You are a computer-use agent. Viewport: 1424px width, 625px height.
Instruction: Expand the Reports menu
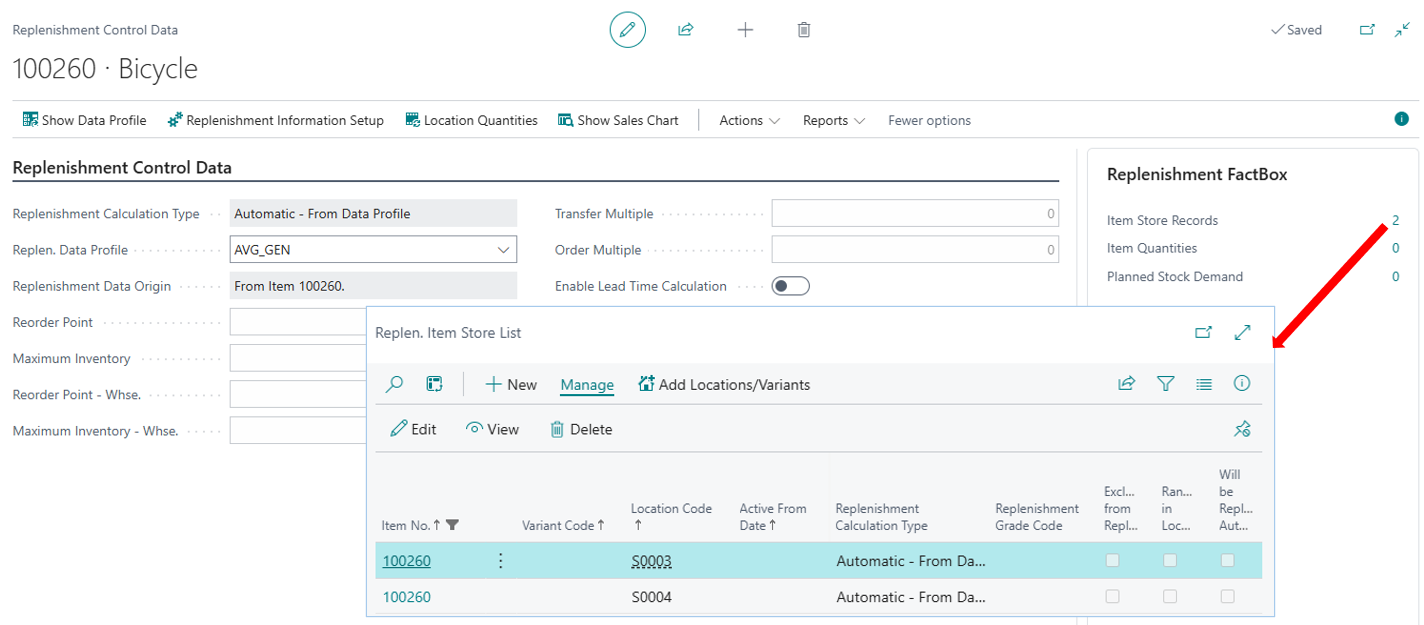(x=833, y=120)
